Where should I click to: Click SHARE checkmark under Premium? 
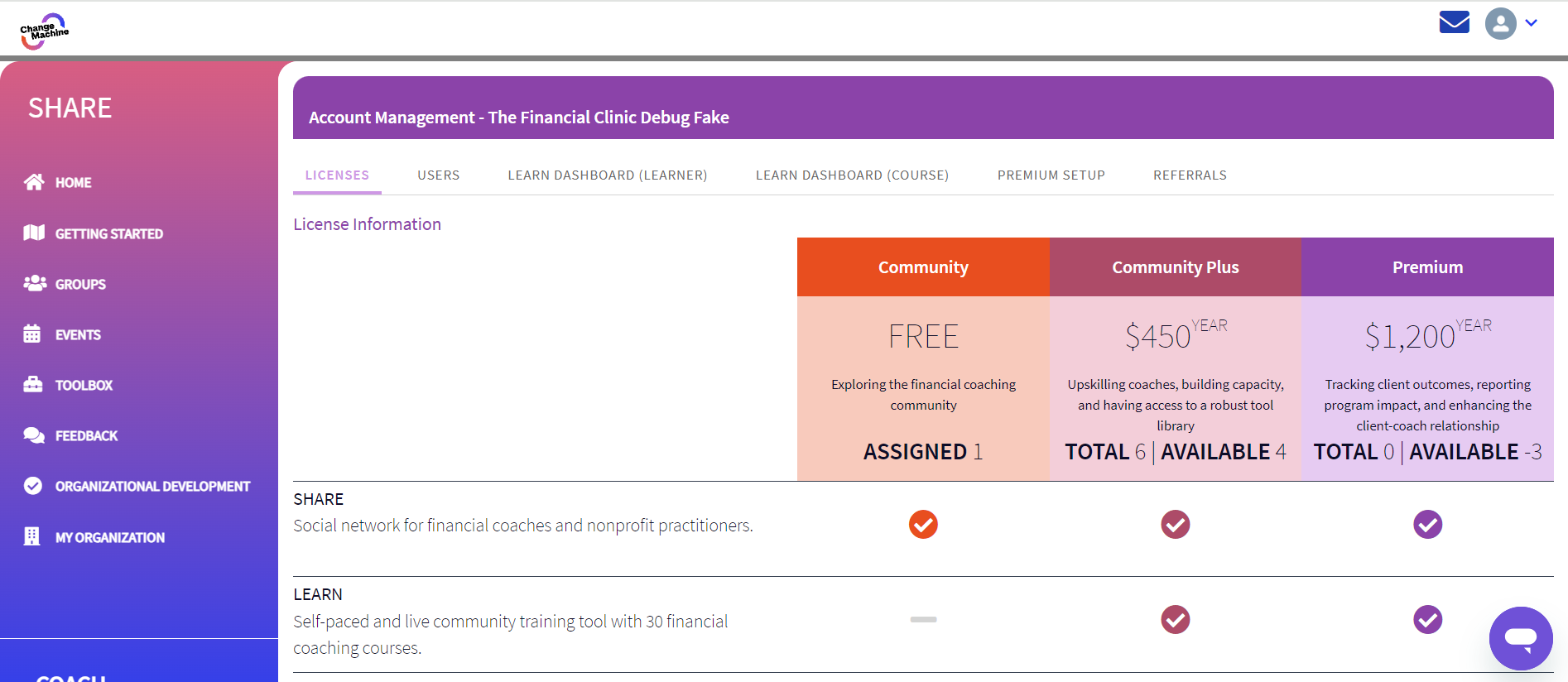(1427, 524)
